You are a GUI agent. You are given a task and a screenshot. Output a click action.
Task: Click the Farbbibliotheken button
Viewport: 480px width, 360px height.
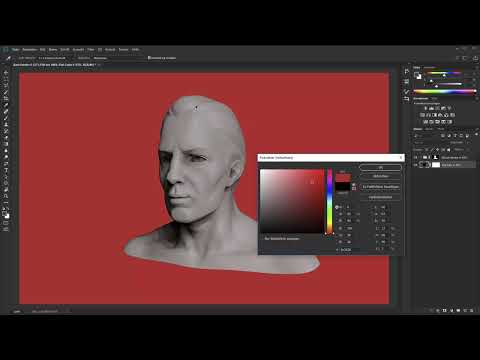point(380,197)
